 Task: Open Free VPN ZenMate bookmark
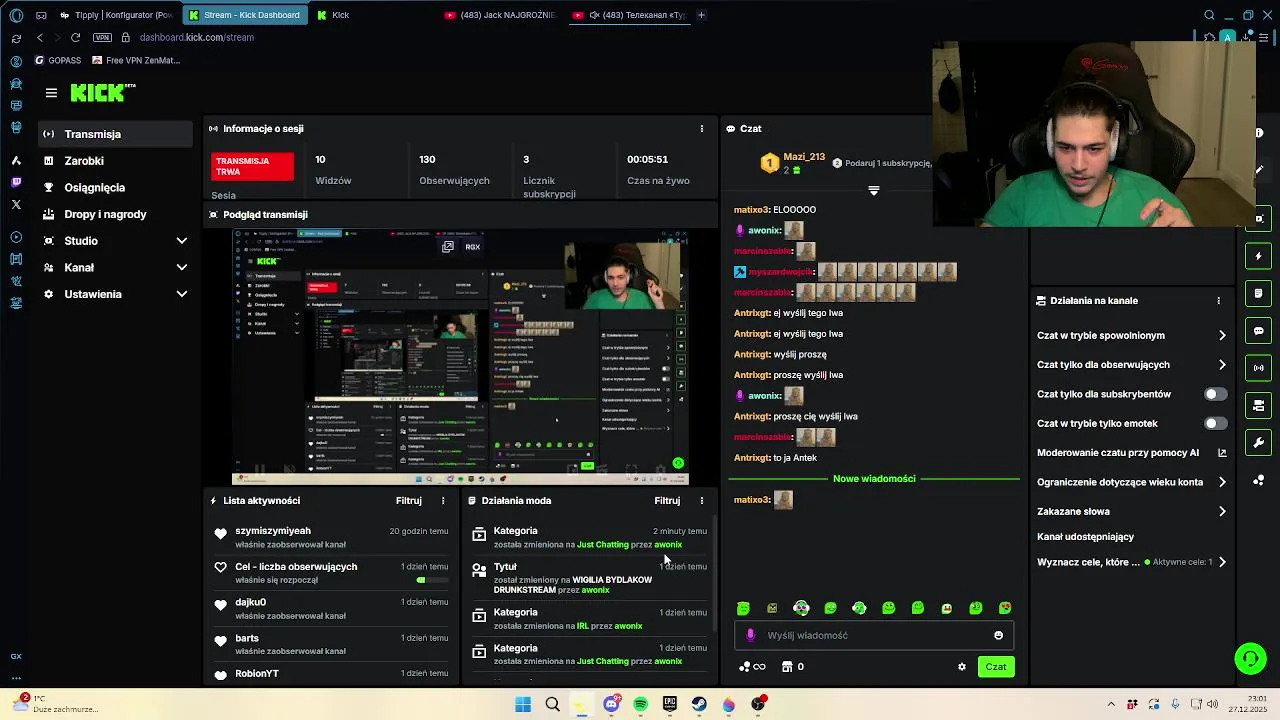point(136,61)
